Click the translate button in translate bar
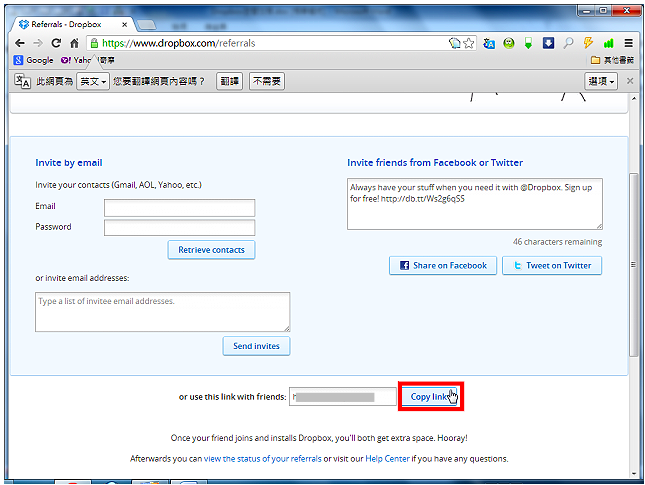Screen dimensions: 645x485 230,81
